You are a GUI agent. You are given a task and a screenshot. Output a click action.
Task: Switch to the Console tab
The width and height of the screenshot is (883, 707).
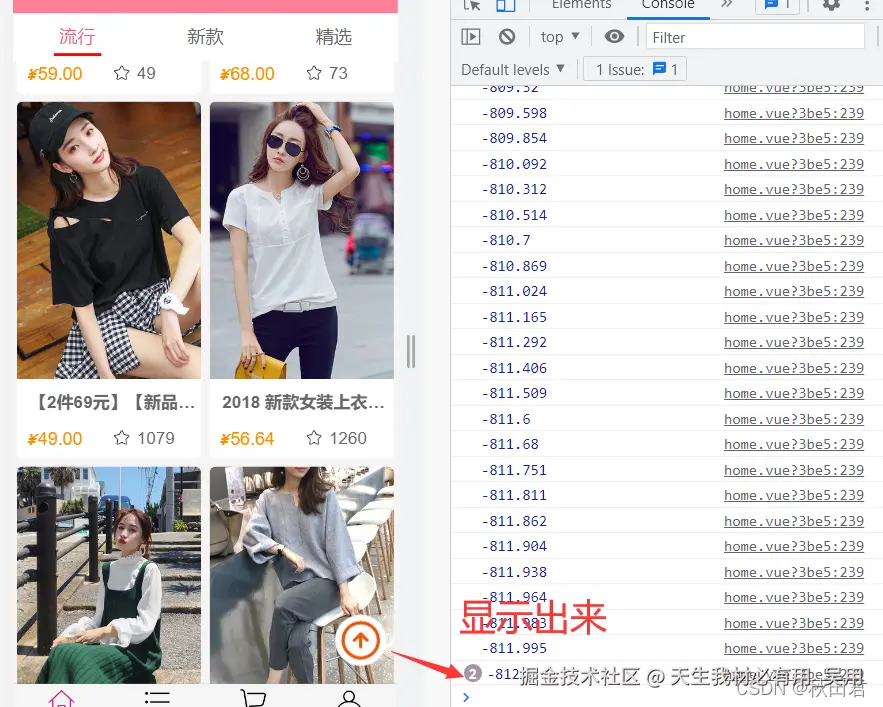pyautogui.click(x=666, y=6)
